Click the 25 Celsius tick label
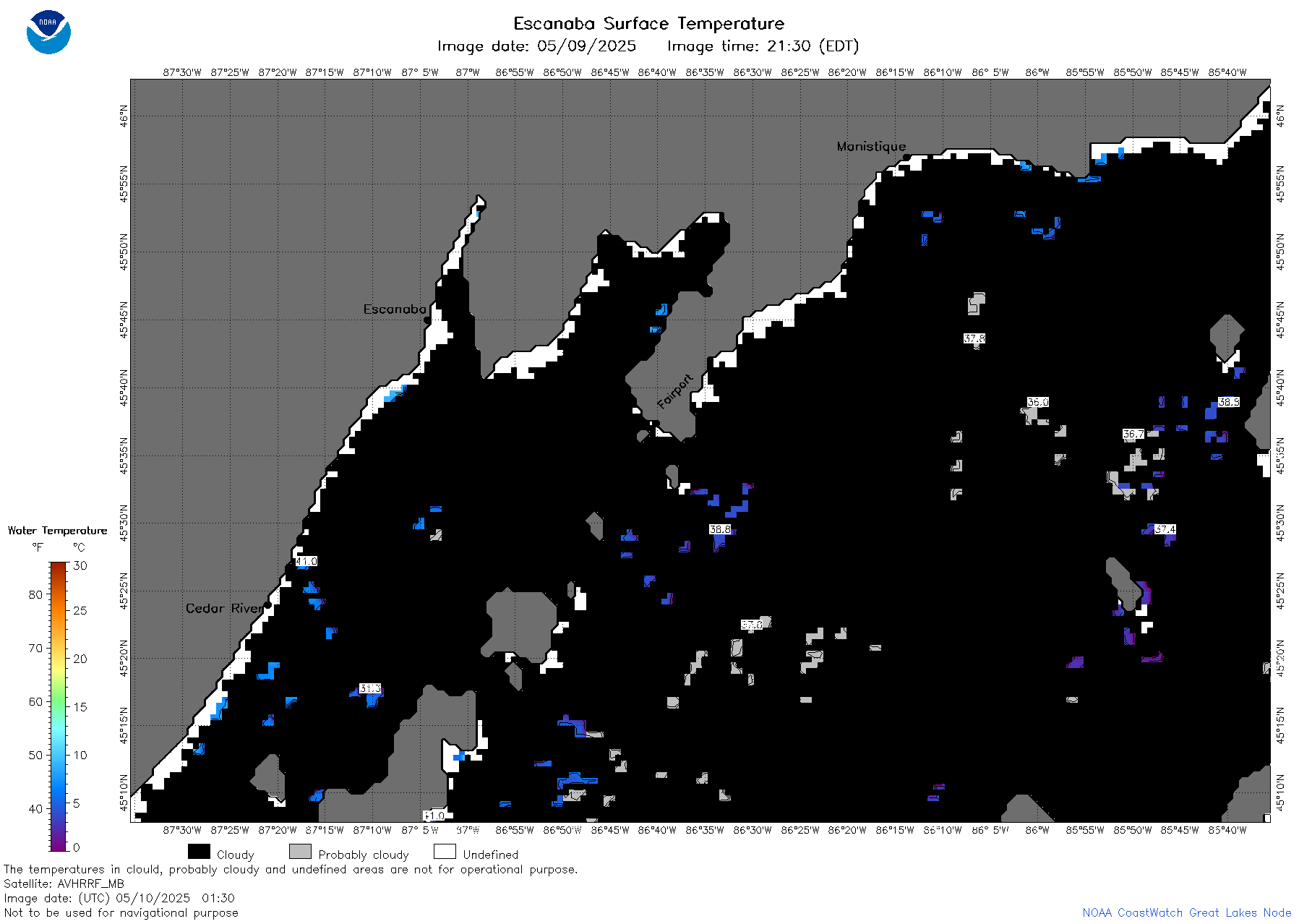The height and width of the screenshot is (924, 1299). (80, 610)
